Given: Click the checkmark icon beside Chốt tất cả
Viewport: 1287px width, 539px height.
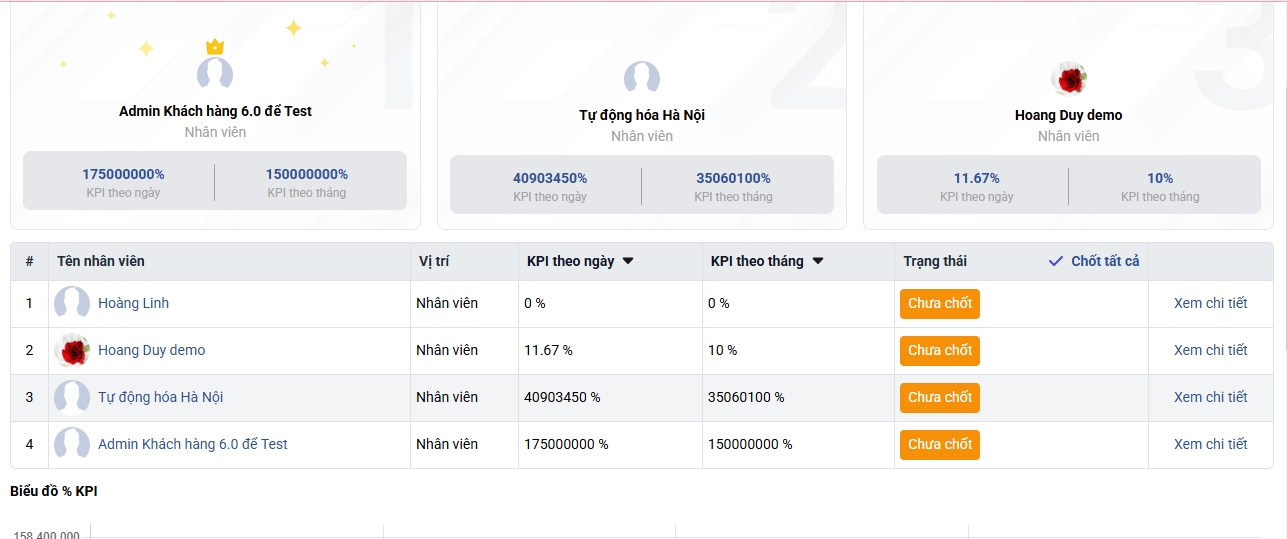Looking at the screenshot, I should pyautogui.click(x=1055, y=261).
